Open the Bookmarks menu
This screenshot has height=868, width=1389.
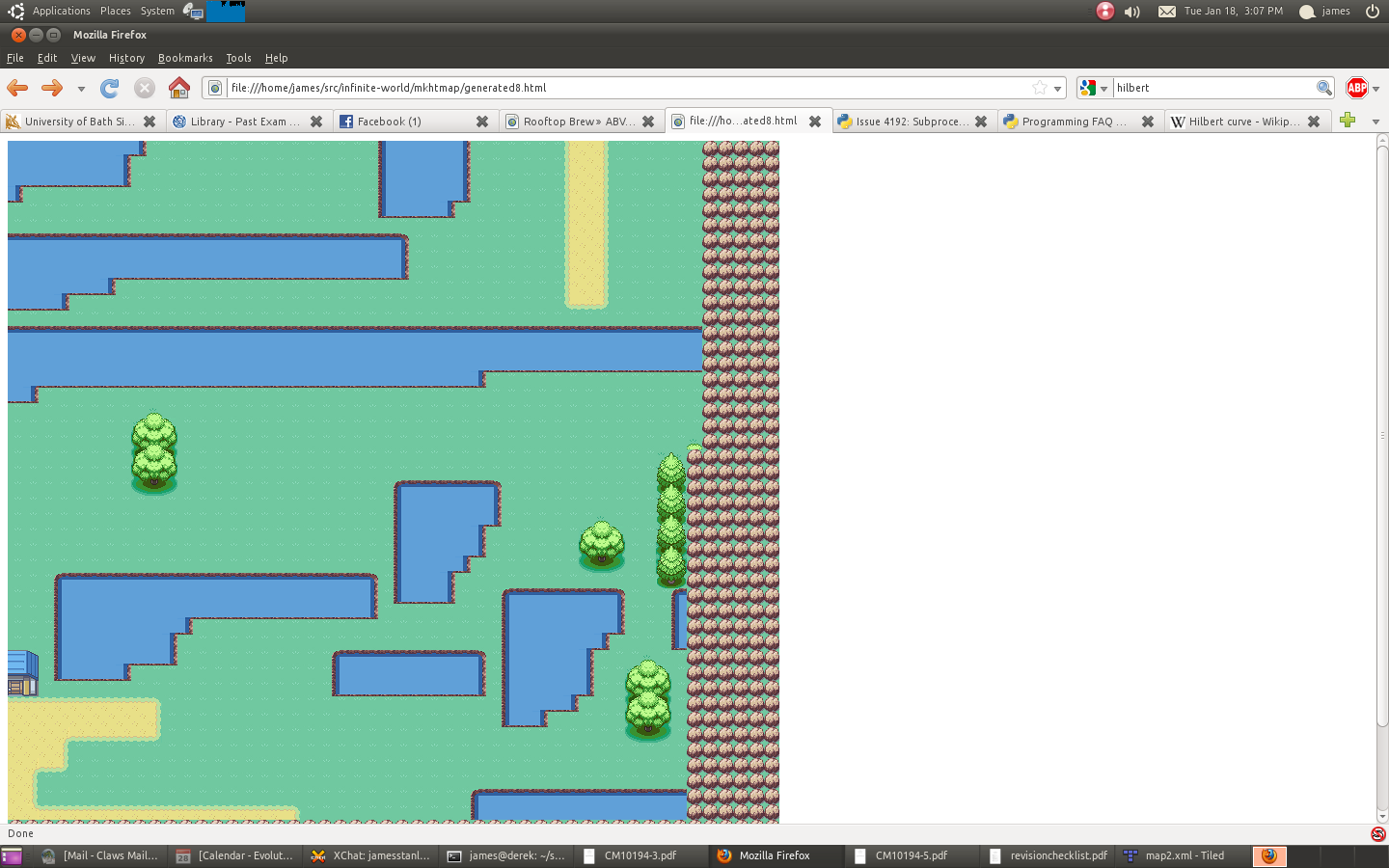(x=185, y=58)
